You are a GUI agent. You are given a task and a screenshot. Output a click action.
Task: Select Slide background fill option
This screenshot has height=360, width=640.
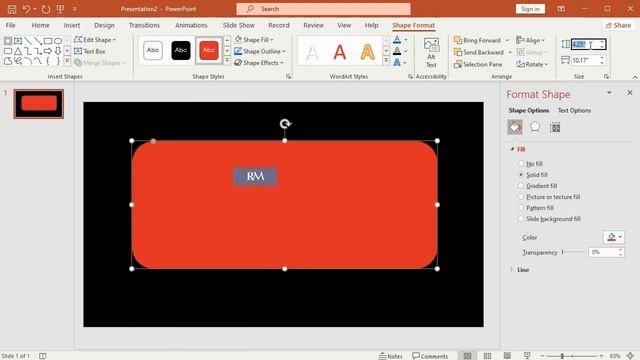point(549,219)
